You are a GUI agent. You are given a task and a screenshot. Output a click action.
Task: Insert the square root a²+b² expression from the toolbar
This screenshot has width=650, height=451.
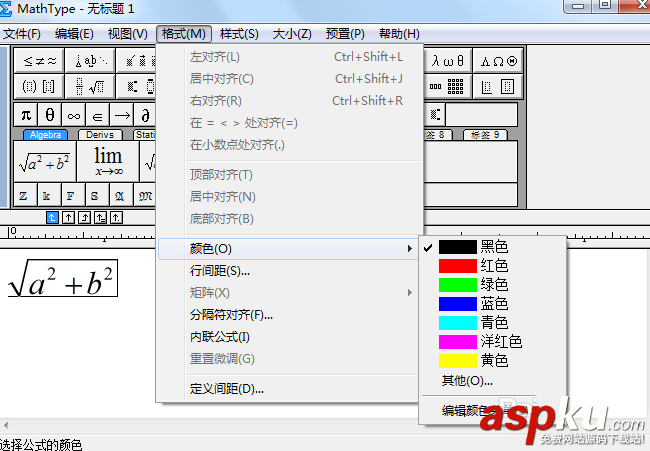click(x=45, y=162)
